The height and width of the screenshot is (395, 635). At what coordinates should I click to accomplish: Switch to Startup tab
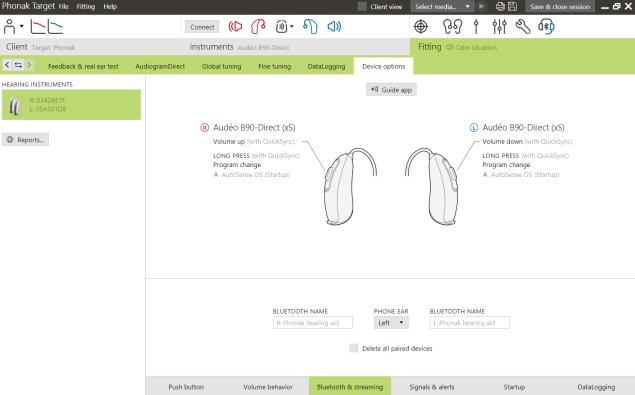[x=514, y=387]
